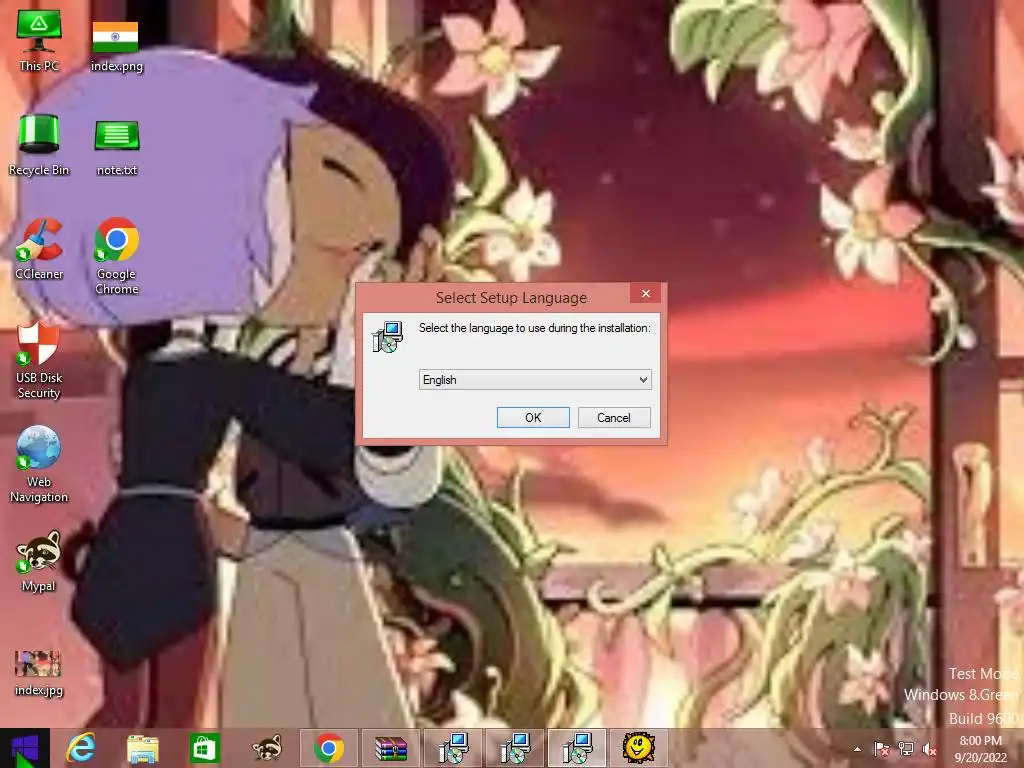Click OK in Select Setup Language dialog
The image size is (1024, 768).
533,418
